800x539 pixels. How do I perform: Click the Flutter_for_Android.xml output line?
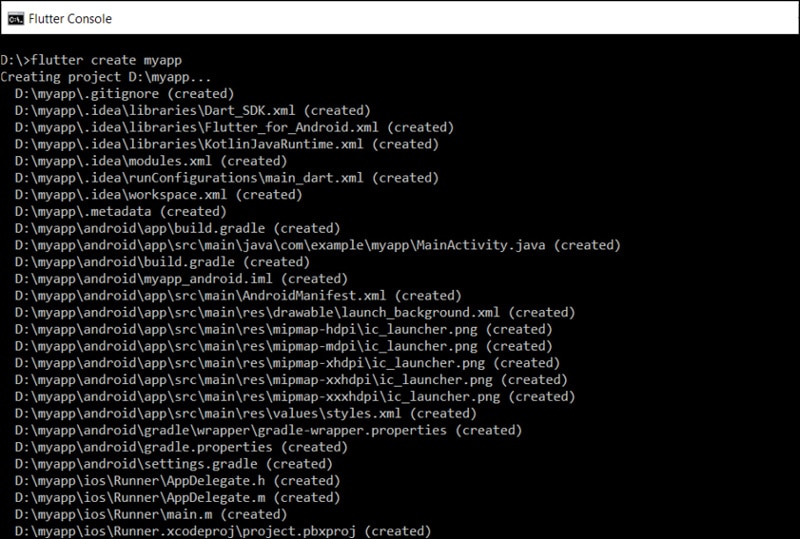tap(234, 127)
